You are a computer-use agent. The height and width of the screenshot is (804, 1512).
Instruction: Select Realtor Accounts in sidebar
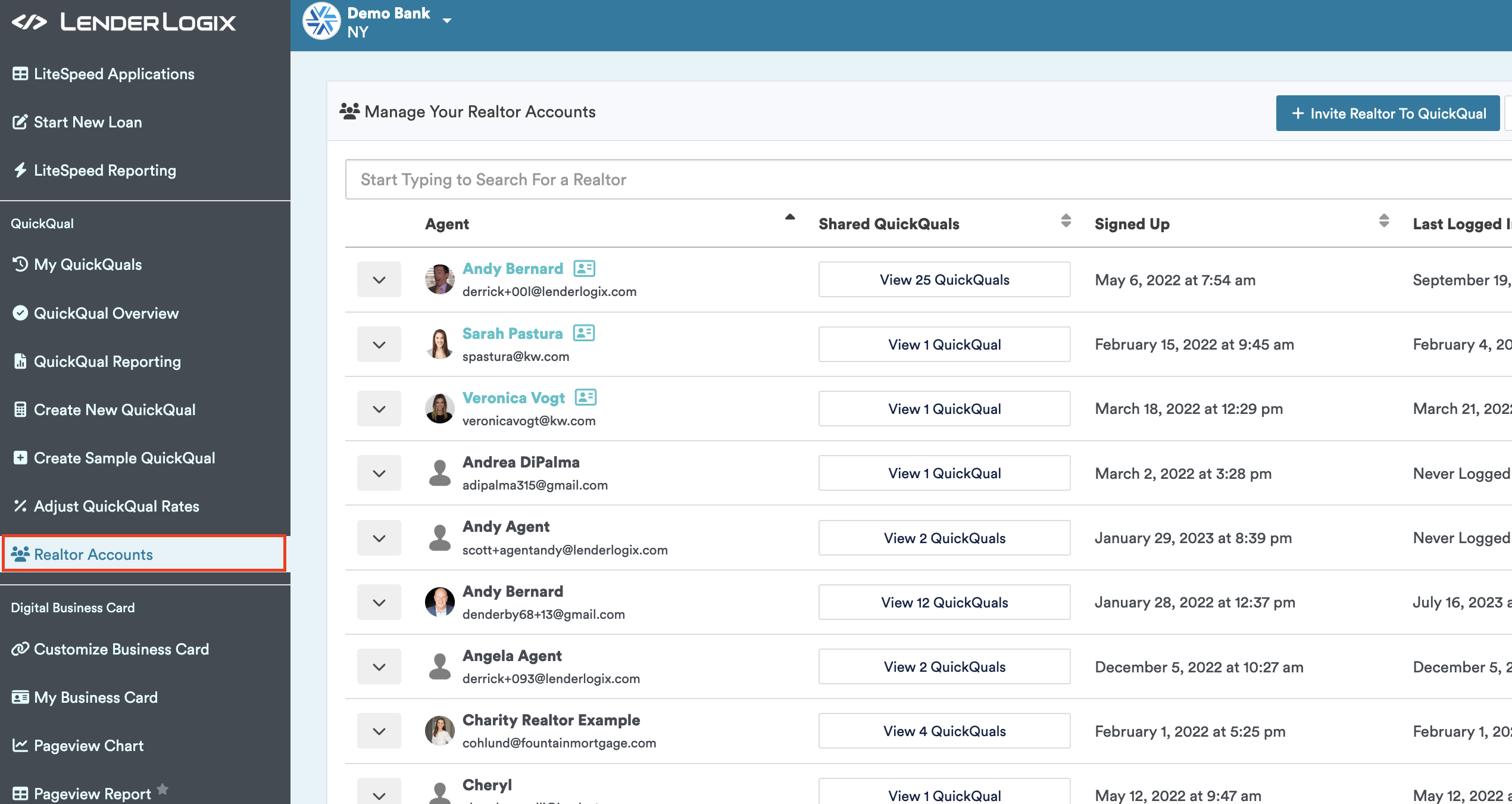coord(144,554)
